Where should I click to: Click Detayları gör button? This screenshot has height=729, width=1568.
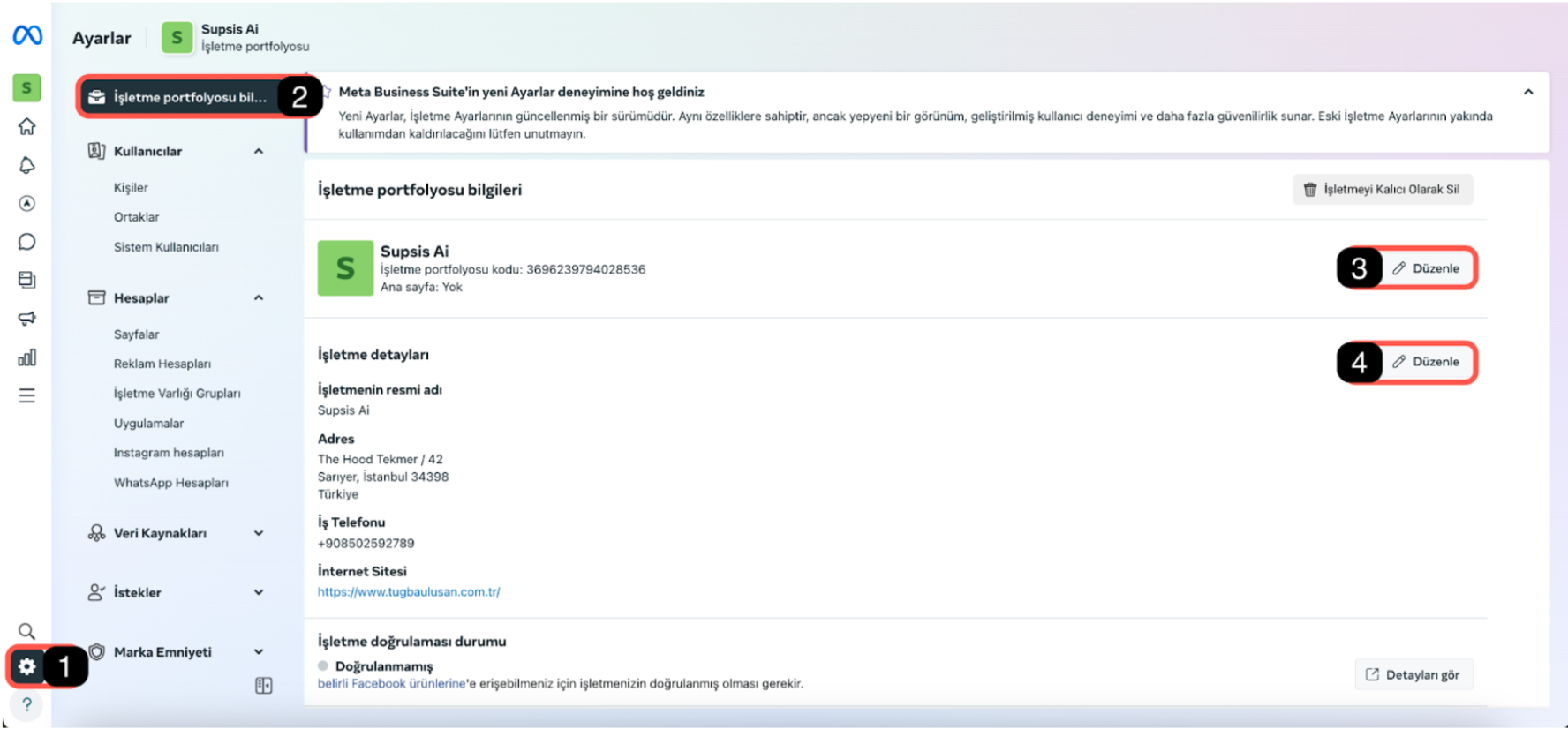pos(1413,675)
